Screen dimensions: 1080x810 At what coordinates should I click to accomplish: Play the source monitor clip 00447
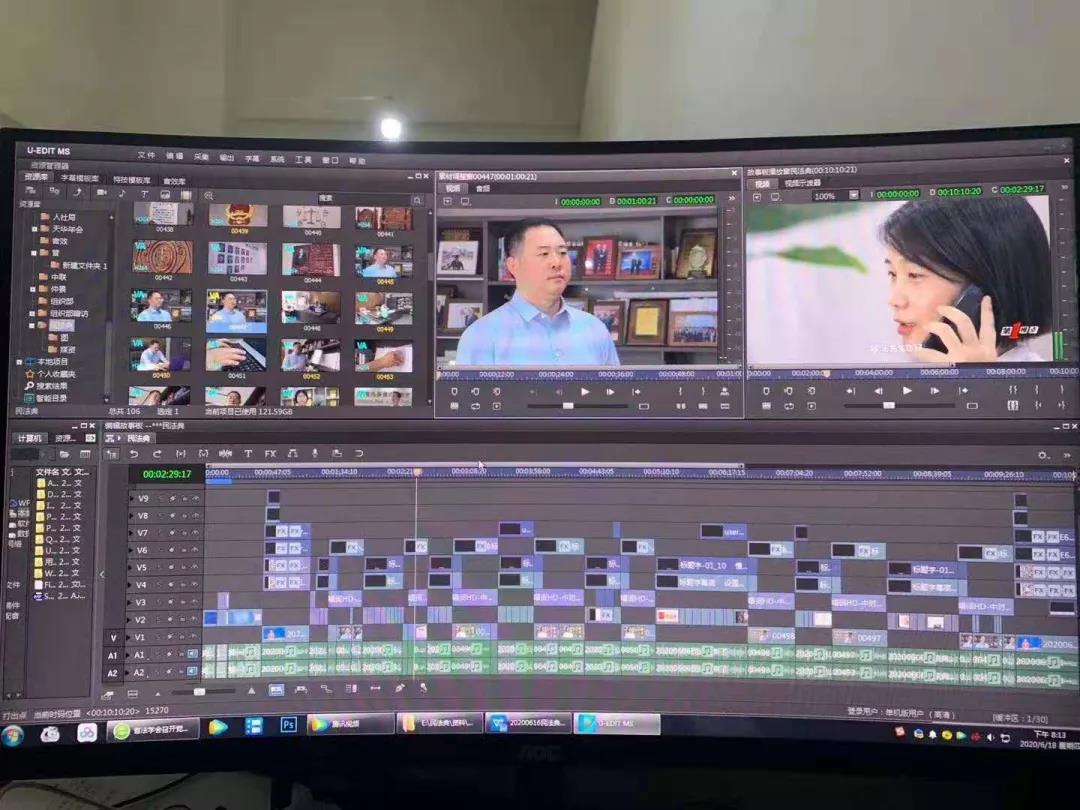[585, 392]
